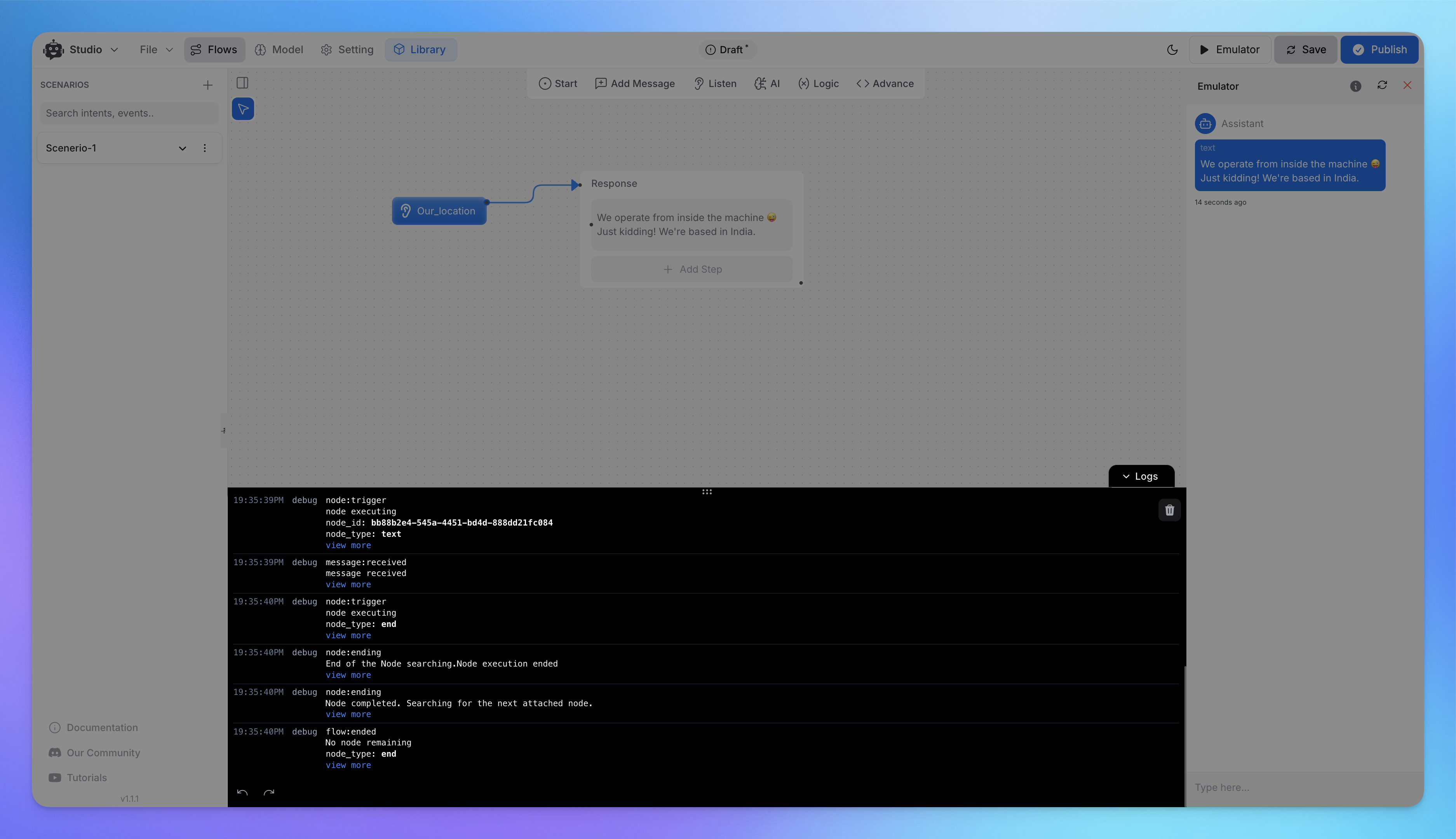
Task: Click the redo arrow icon
Action: click(269, 792)
